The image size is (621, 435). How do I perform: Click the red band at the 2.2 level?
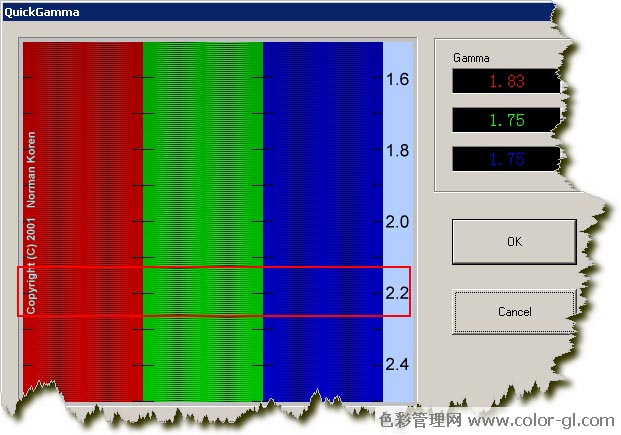coord(83,292)
